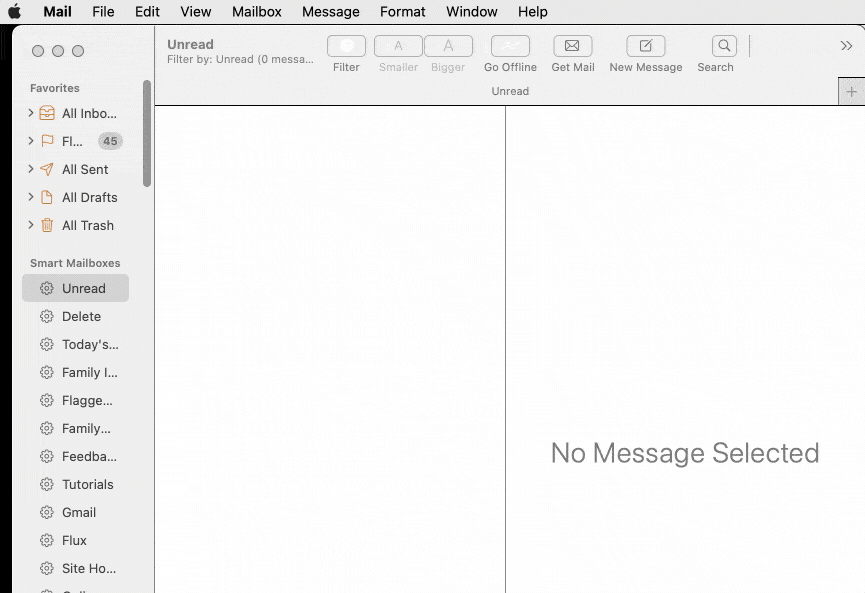The height and width of the screenshot is (593, 865).
Task: Open the All Sent mailbox
Action: click(x=76, y=169)
